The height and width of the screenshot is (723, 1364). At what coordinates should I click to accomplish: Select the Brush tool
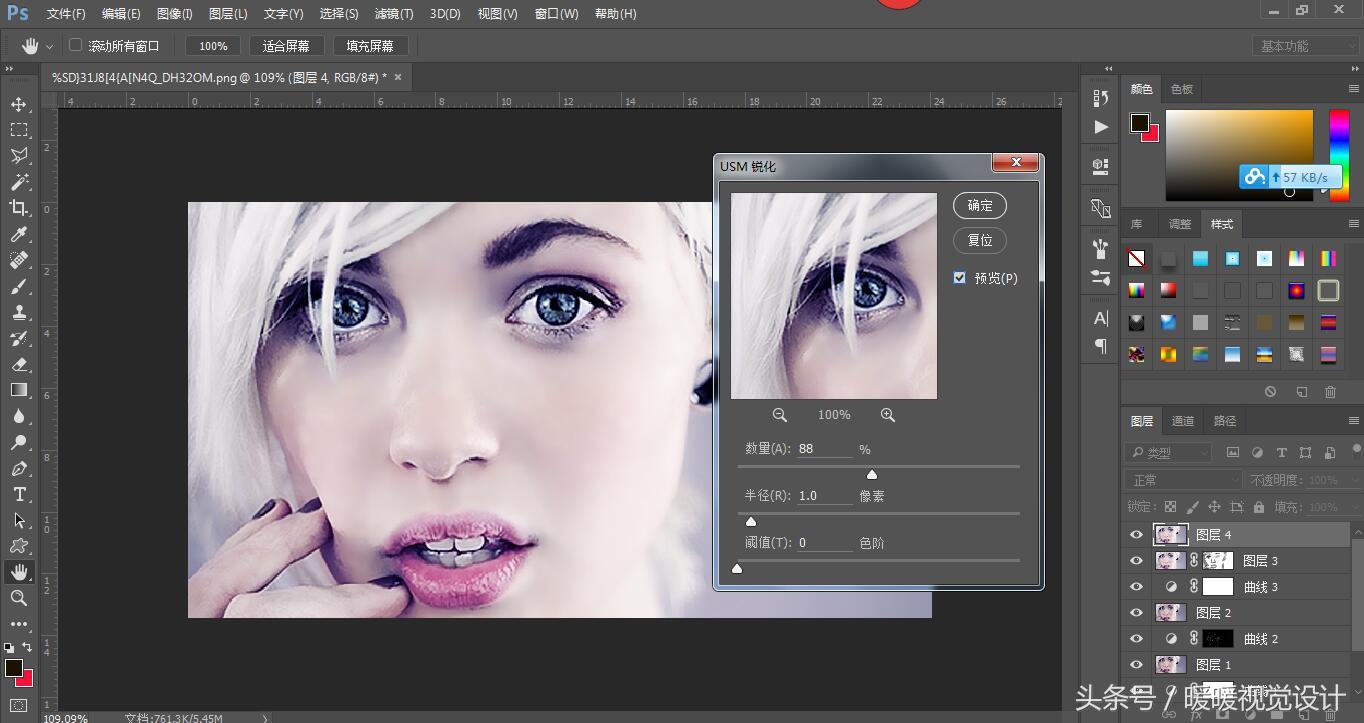[19, 286]
